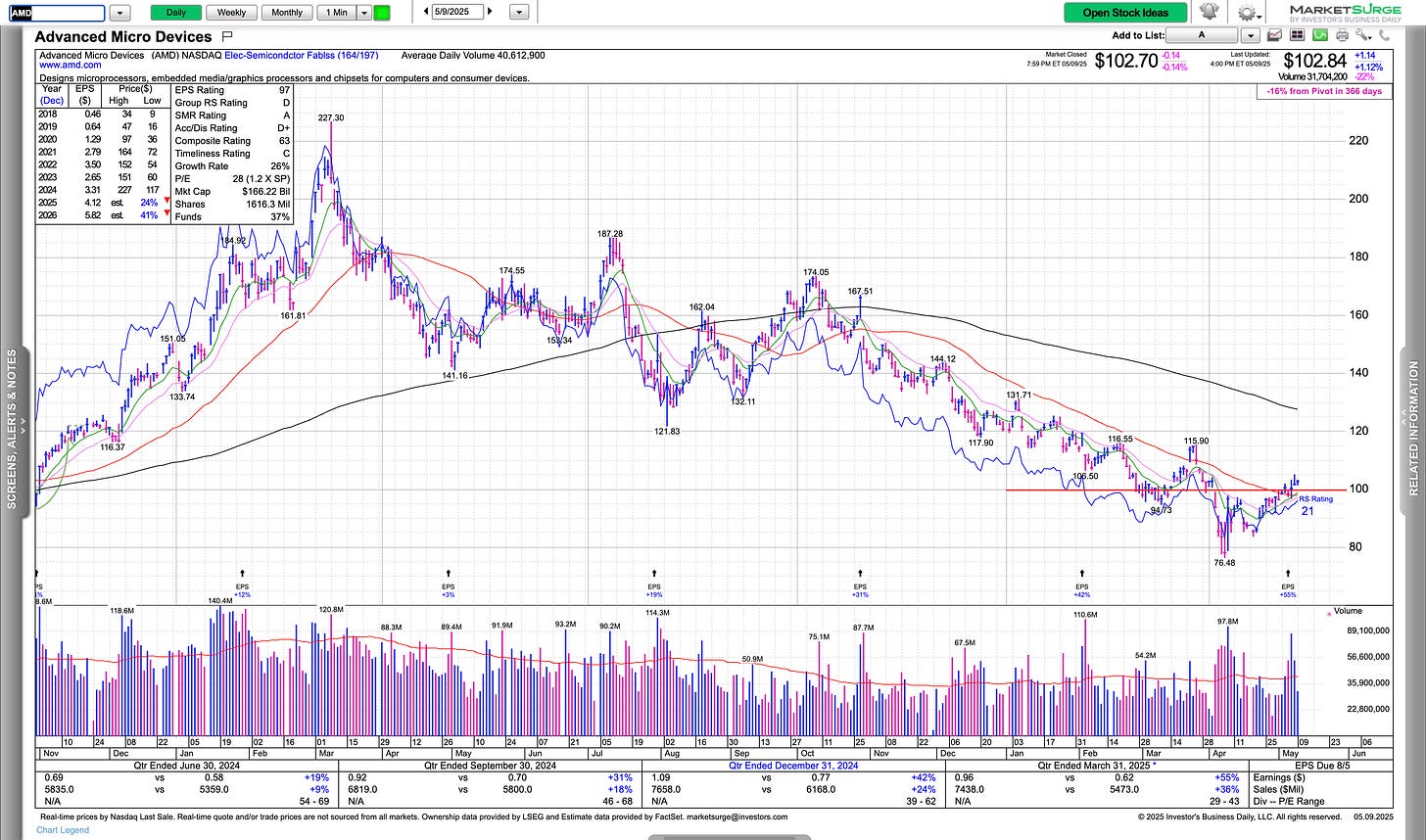Click the 76.48 price low label
The height and width of the screenshot is (840, 1426).
[x=1224, y=563]
